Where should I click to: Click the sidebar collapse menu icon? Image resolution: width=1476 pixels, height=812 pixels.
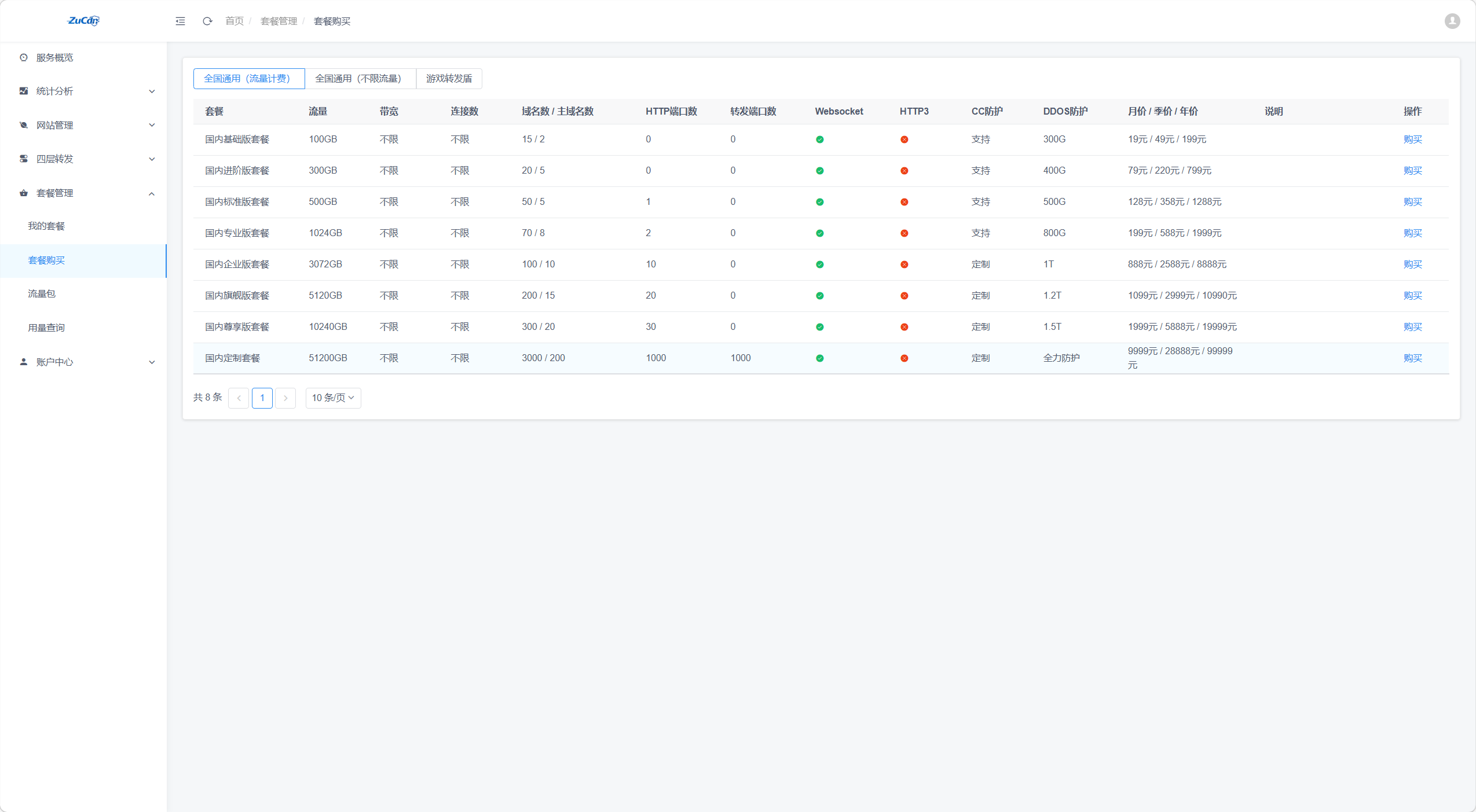coord(180,21)
